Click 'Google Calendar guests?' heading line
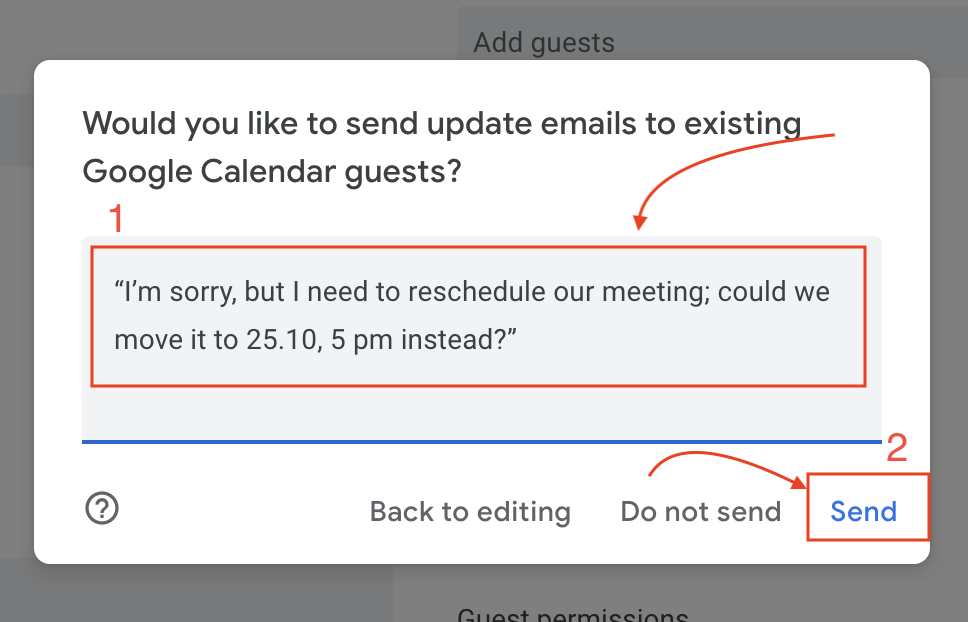Viewport: 968px width, 622px height. click(x=272, y=172)
